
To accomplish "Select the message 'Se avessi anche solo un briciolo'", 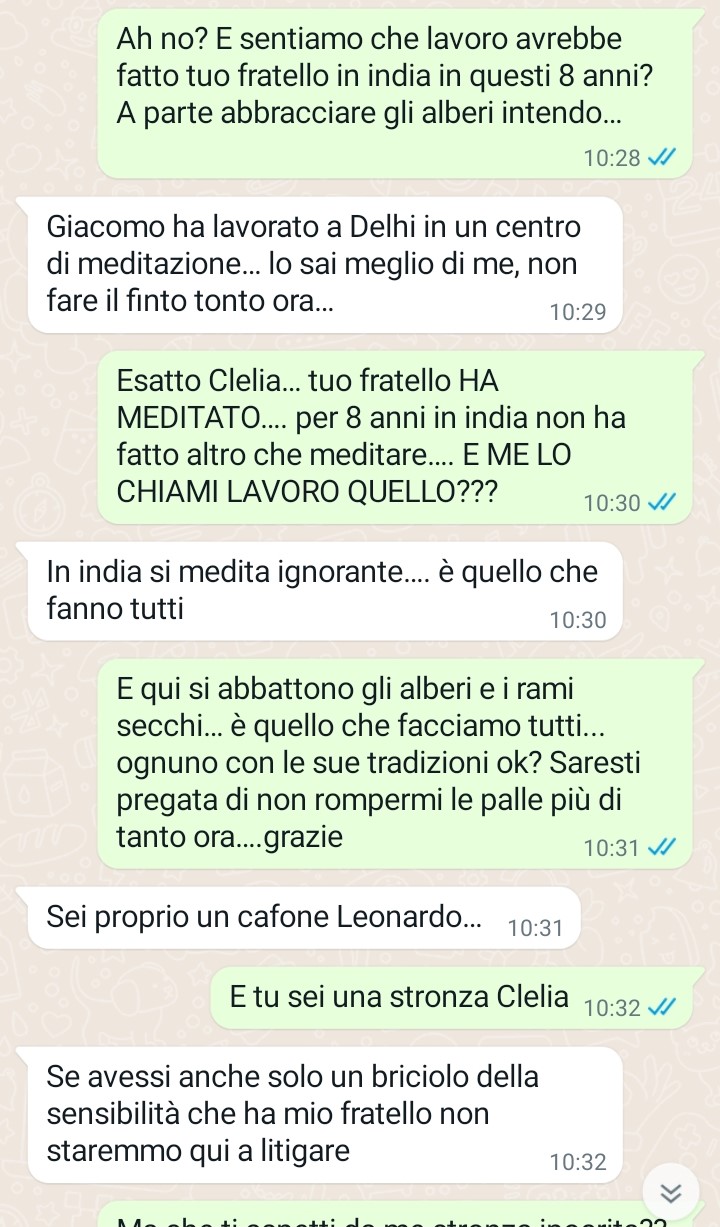I will point(325,1115).
